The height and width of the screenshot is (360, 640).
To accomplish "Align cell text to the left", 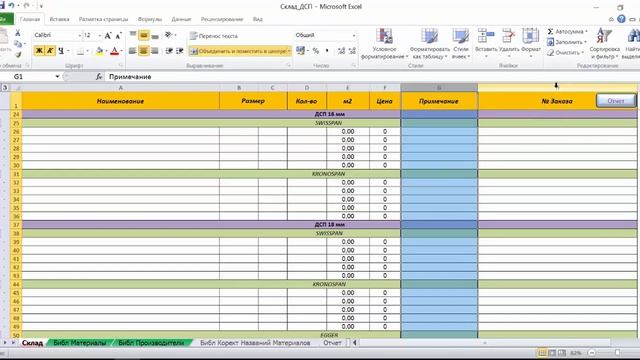I will click(133, 51).
